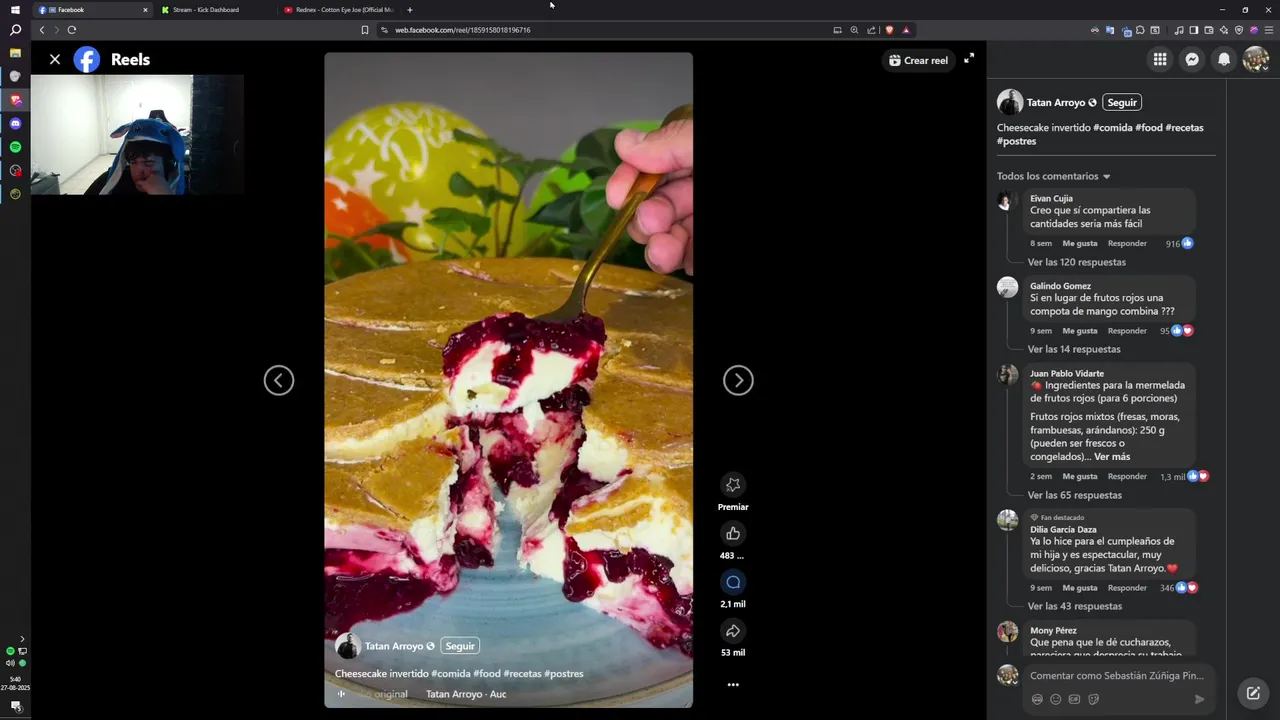Click the #postres hashtag in the panel
The height and width of the screenshot is (720, 1280).
click(x=1017, y=141)
